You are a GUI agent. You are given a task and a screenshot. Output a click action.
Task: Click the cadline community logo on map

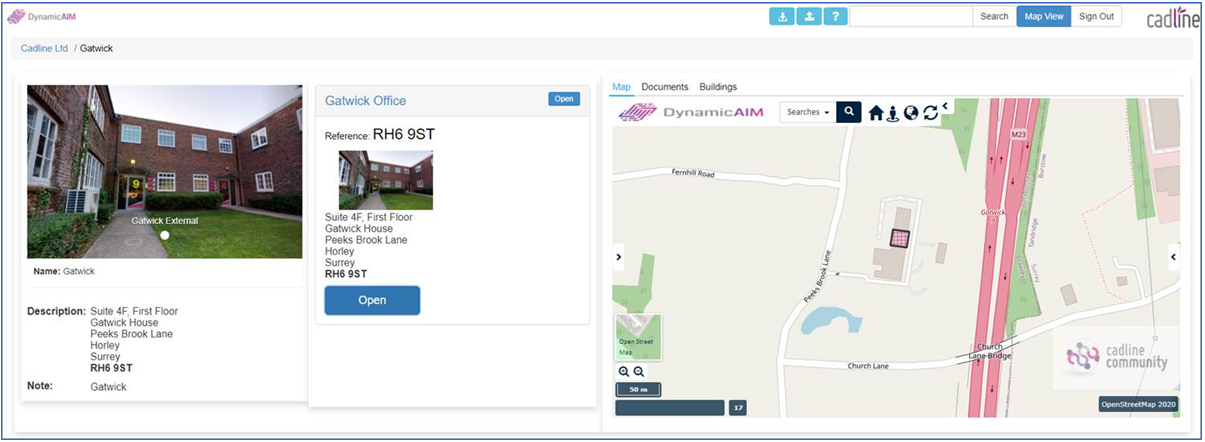[1117, 357]
